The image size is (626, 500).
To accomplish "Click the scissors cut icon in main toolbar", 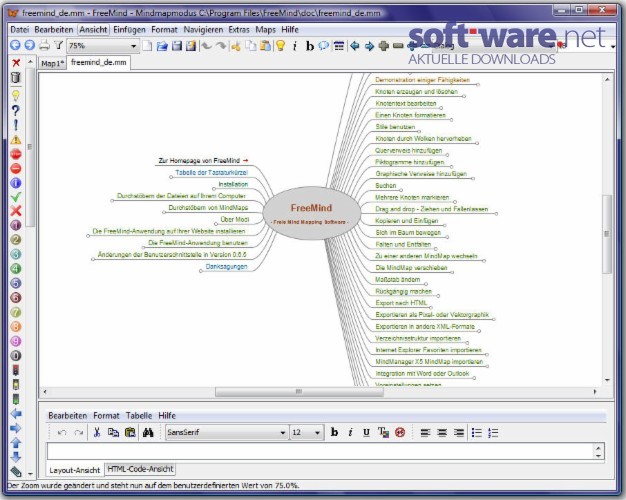I will click(x=236, y=46).
